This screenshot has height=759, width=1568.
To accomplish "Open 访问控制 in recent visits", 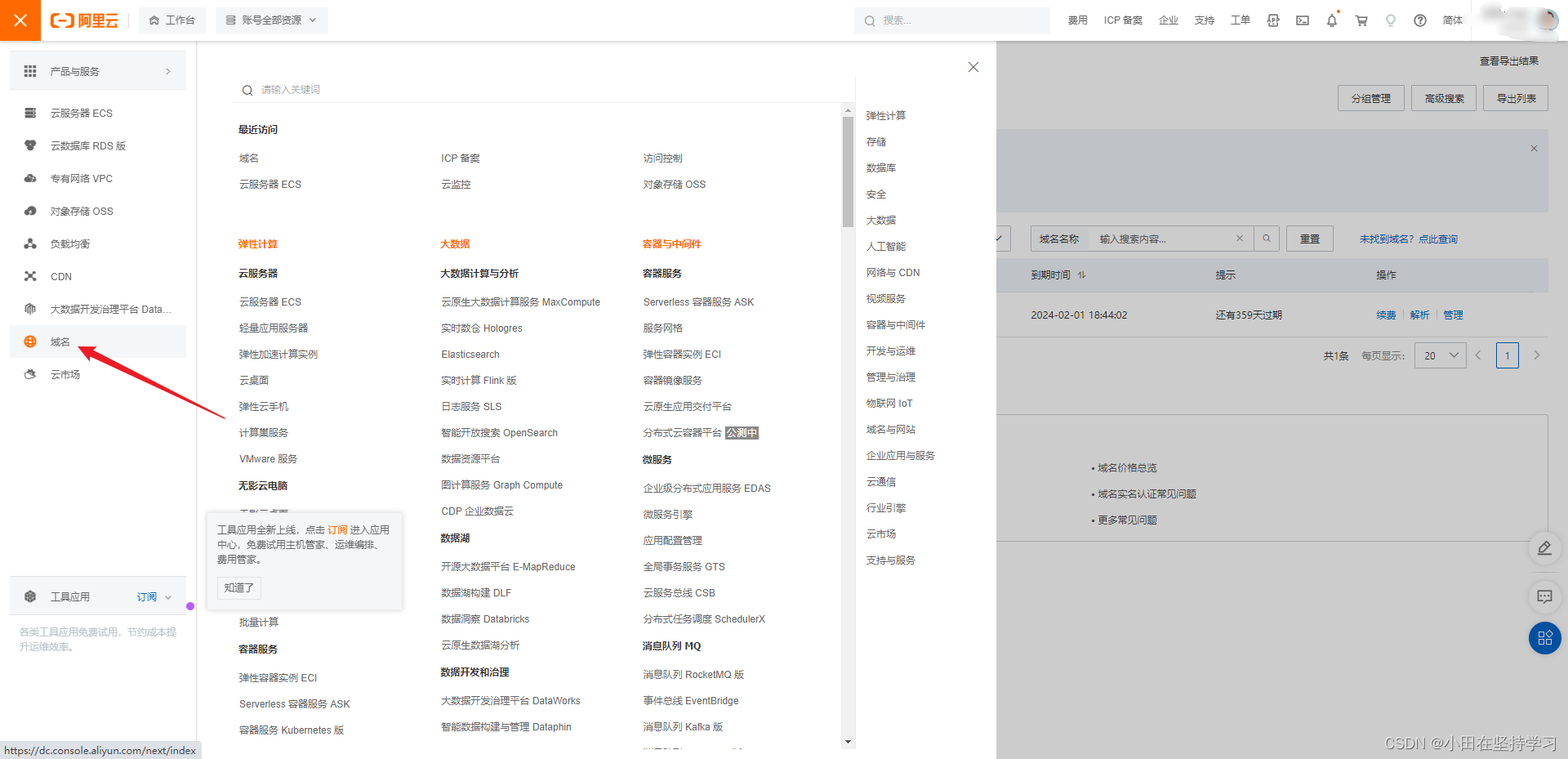I will point(662,158).
